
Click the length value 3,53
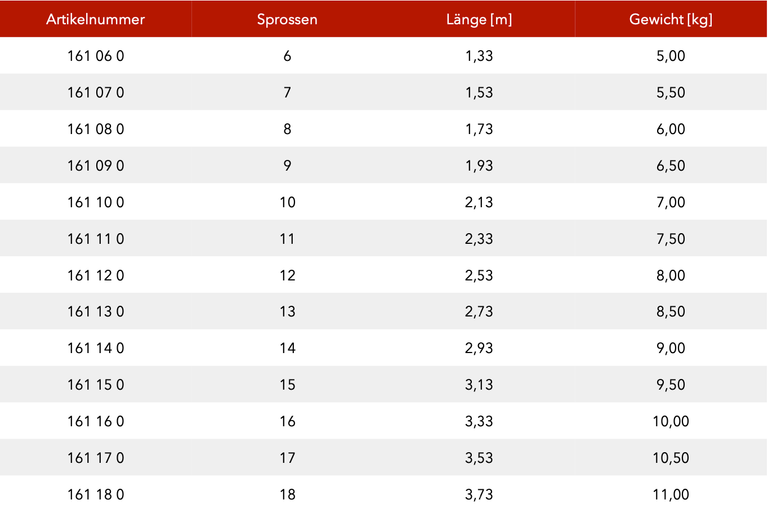pyautogui.click(x=479, y=458)
